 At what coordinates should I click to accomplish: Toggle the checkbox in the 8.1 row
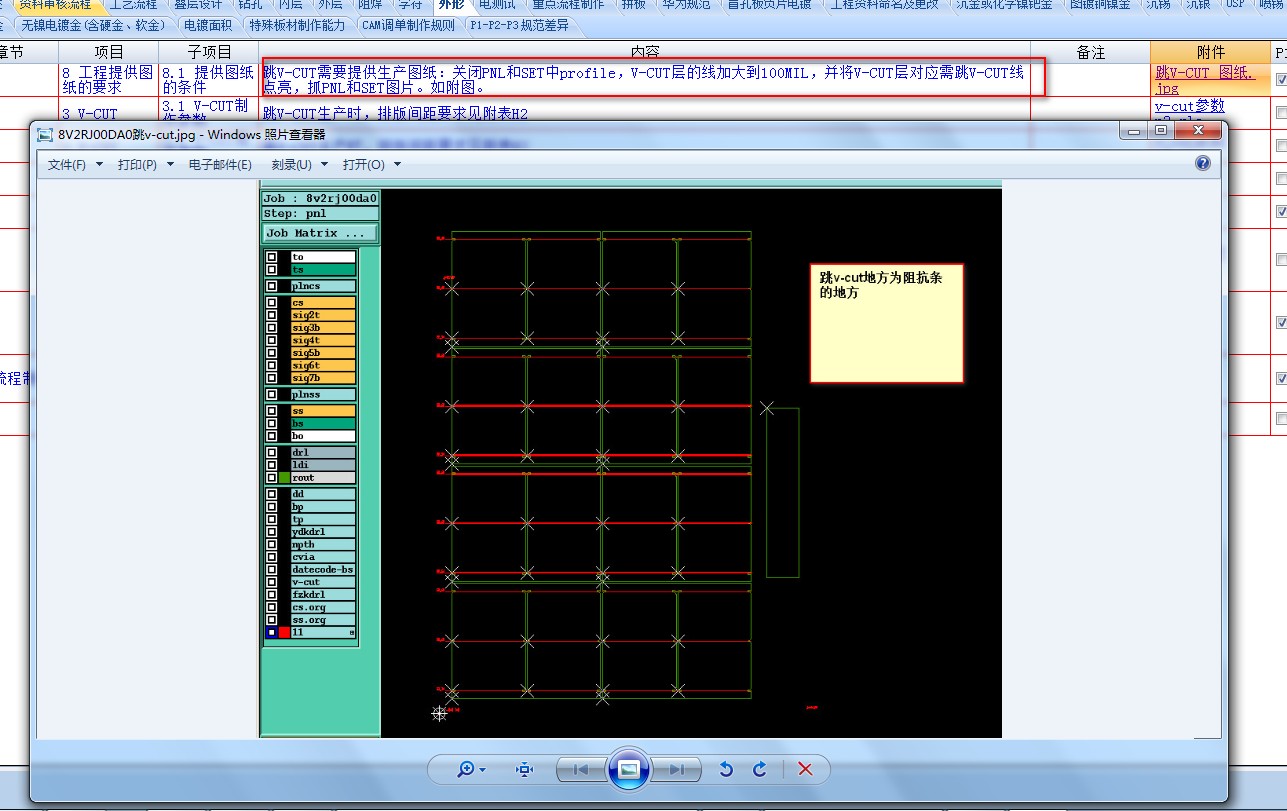1281,80
